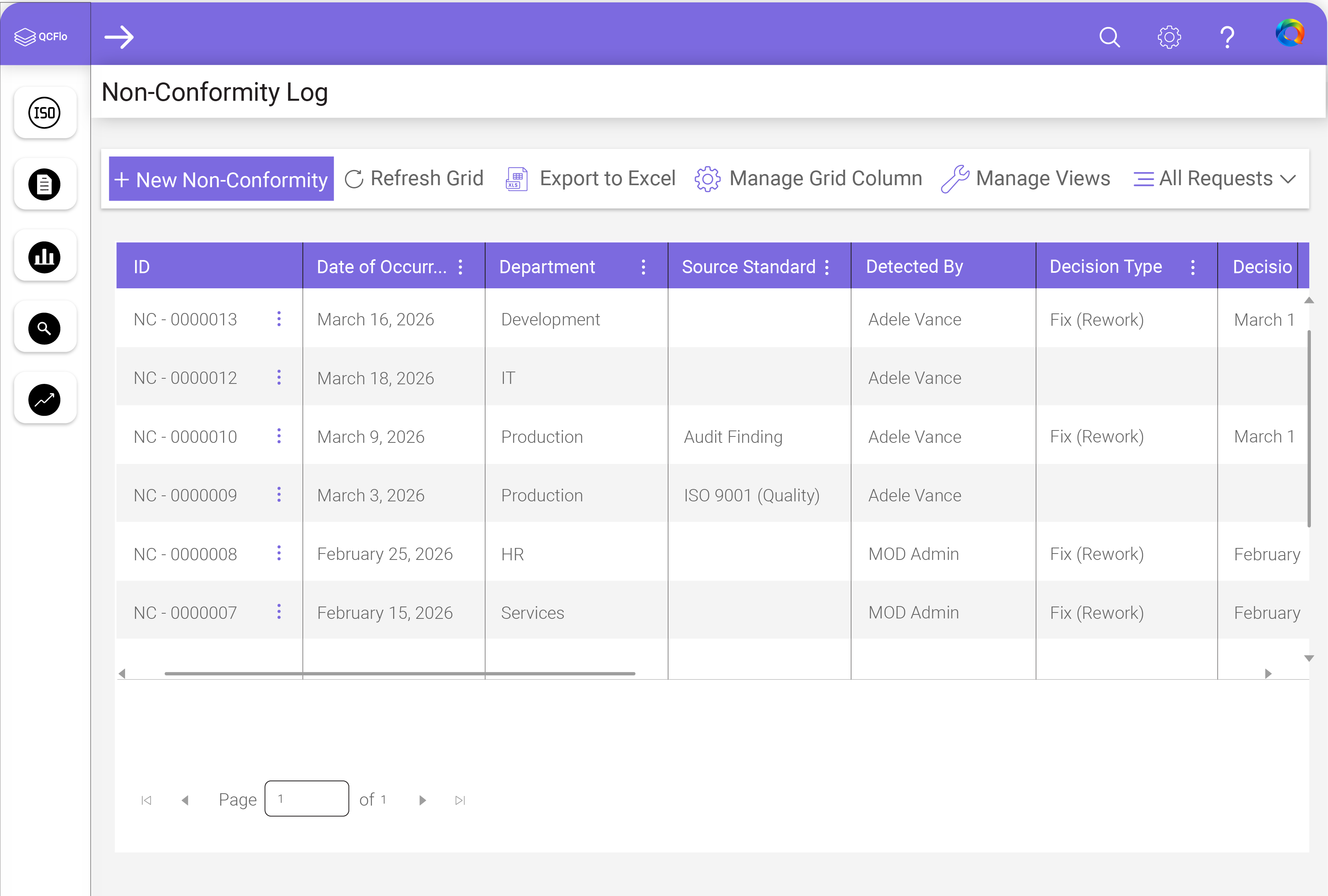The image size is (1328, 896).
Task: Open help question mark icon
Action: pyautogui.click(x=1227, y=38)
